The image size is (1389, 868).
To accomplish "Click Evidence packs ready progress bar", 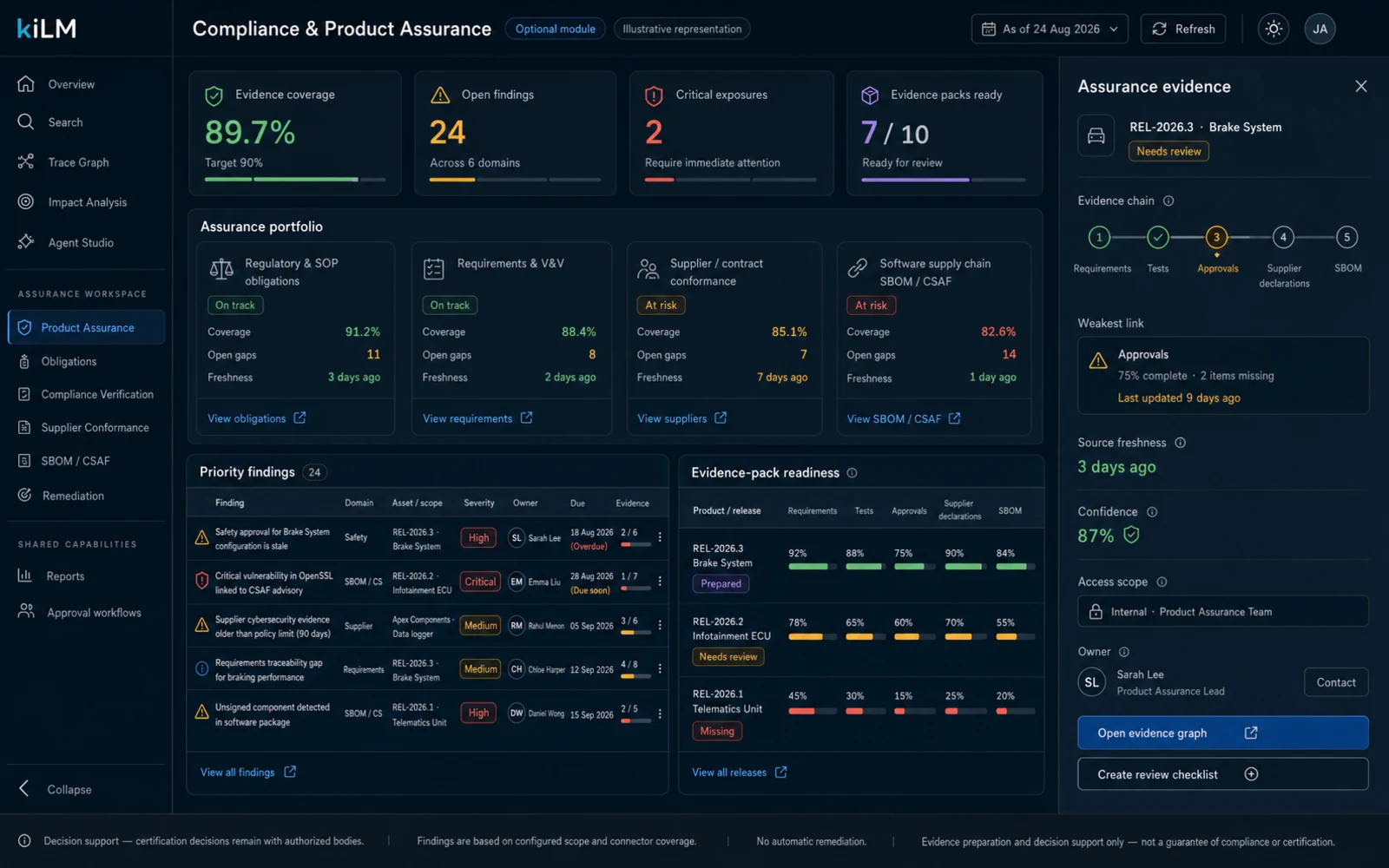I will [944, 180].
